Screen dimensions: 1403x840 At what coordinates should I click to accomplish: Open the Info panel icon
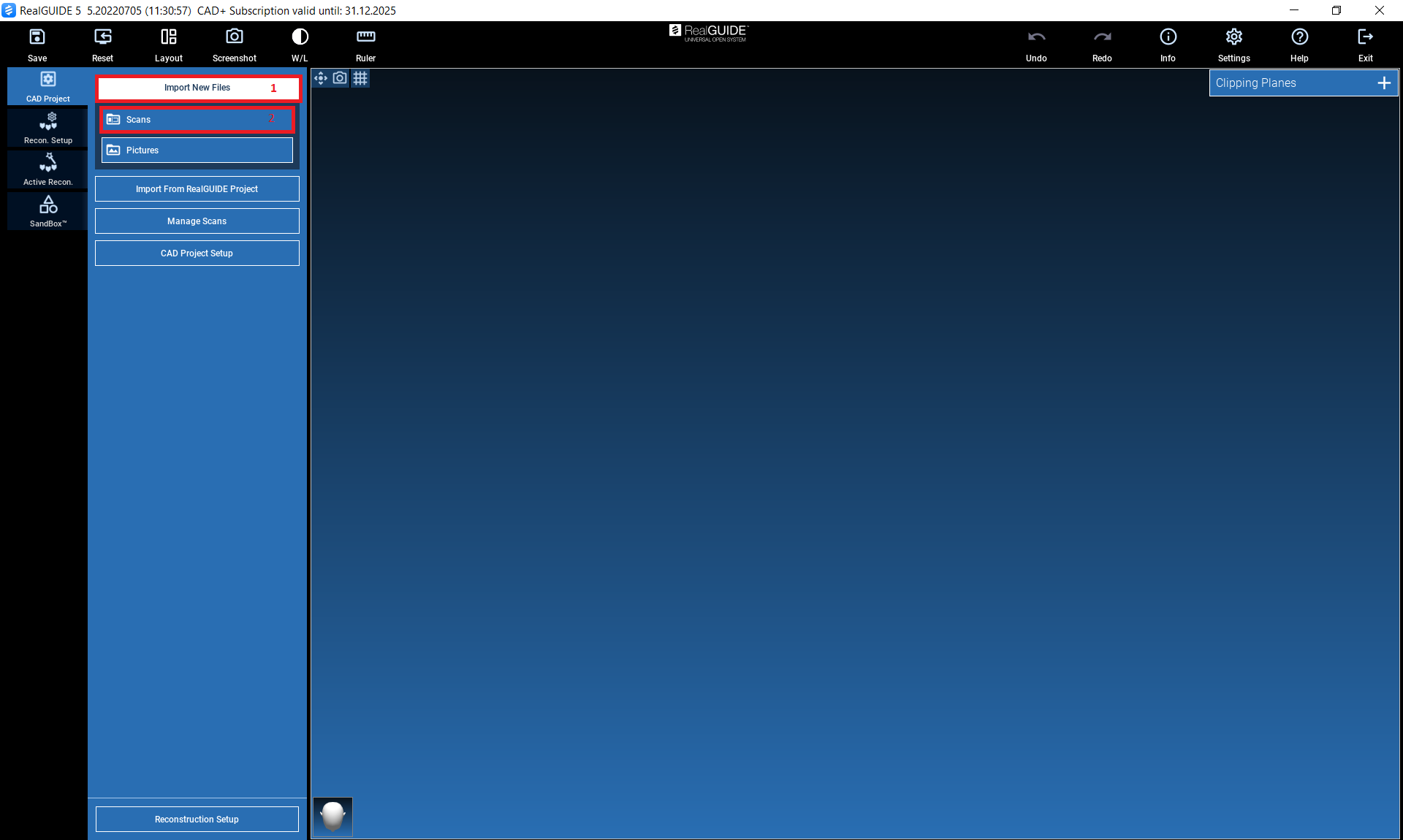click(x=1168, y=37)
